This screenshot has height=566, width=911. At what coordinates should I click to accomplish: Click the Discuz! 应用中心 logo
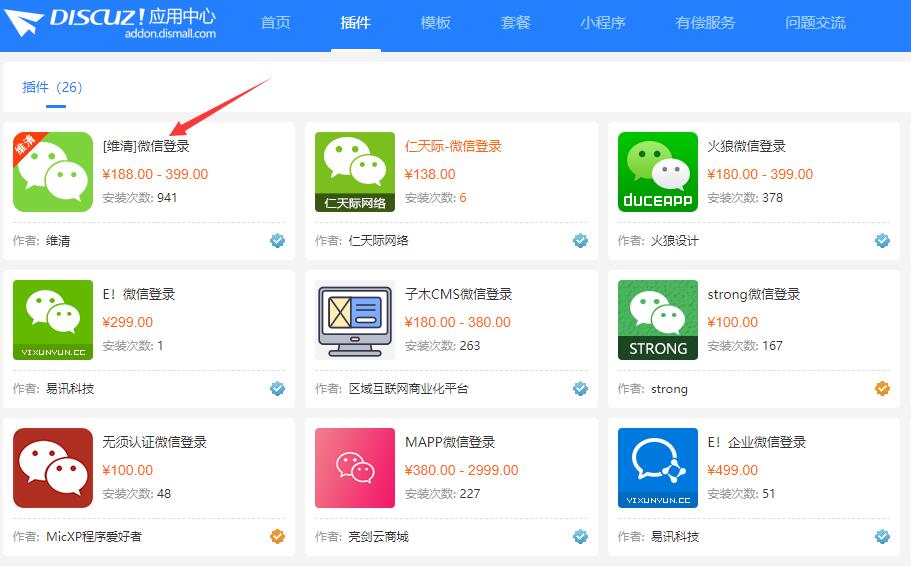coord(110,22)
